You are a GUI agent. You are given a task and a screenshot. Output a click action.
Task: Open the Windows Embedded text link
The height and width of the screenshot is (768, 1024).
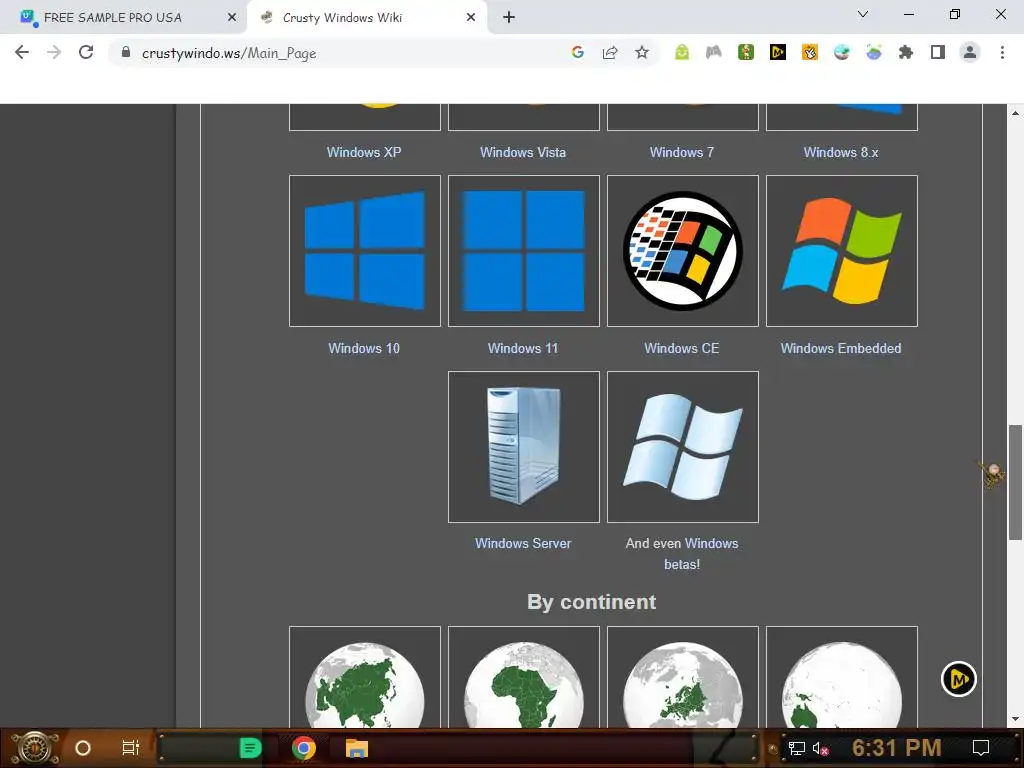841,348
